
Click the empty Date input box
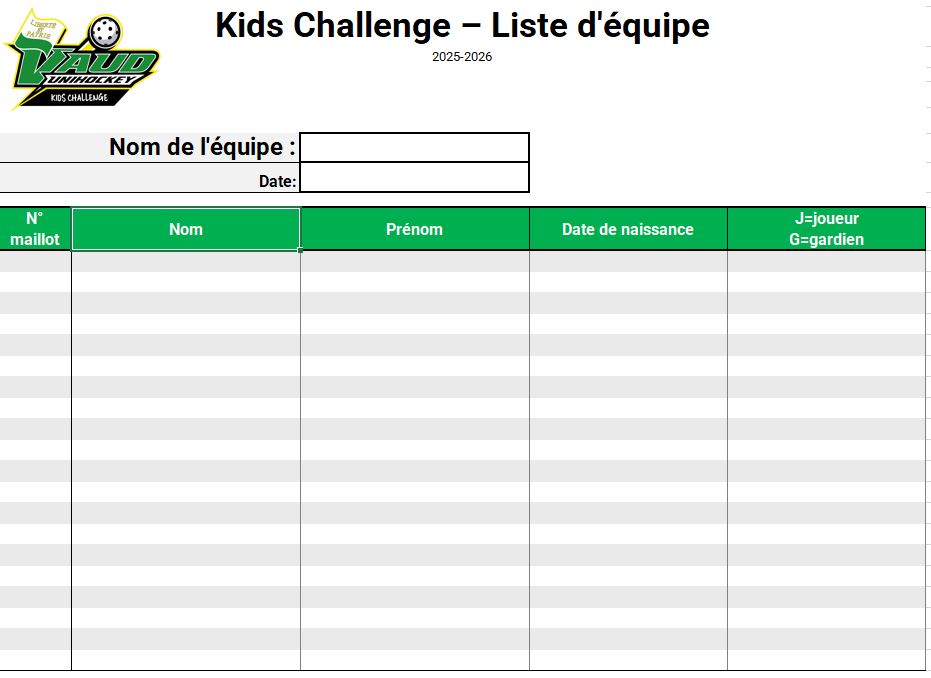click(414, 178)
